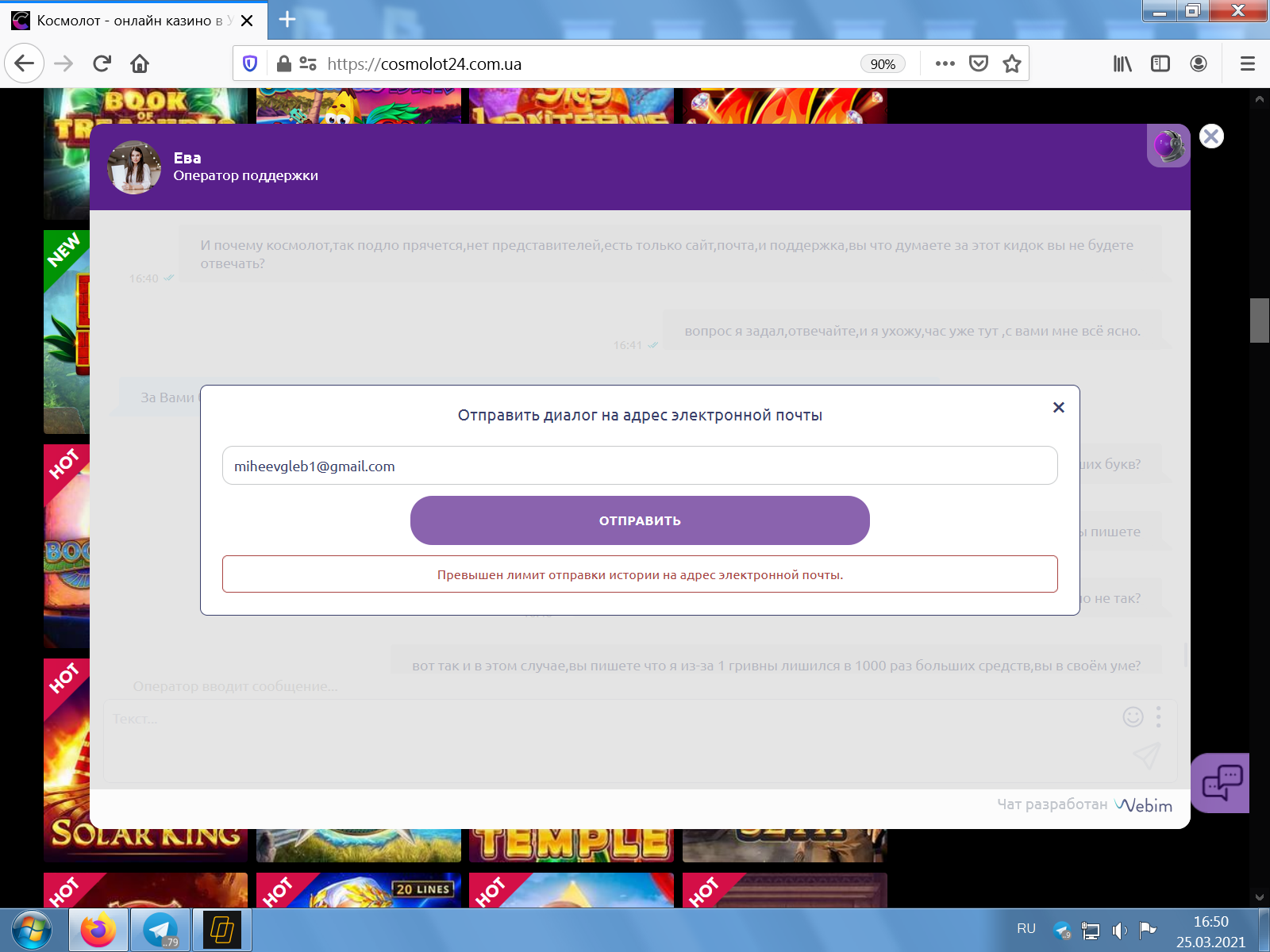Save page to Pocket
Viewport: 1270px width, 952px height.
click(x=979, y=63)
